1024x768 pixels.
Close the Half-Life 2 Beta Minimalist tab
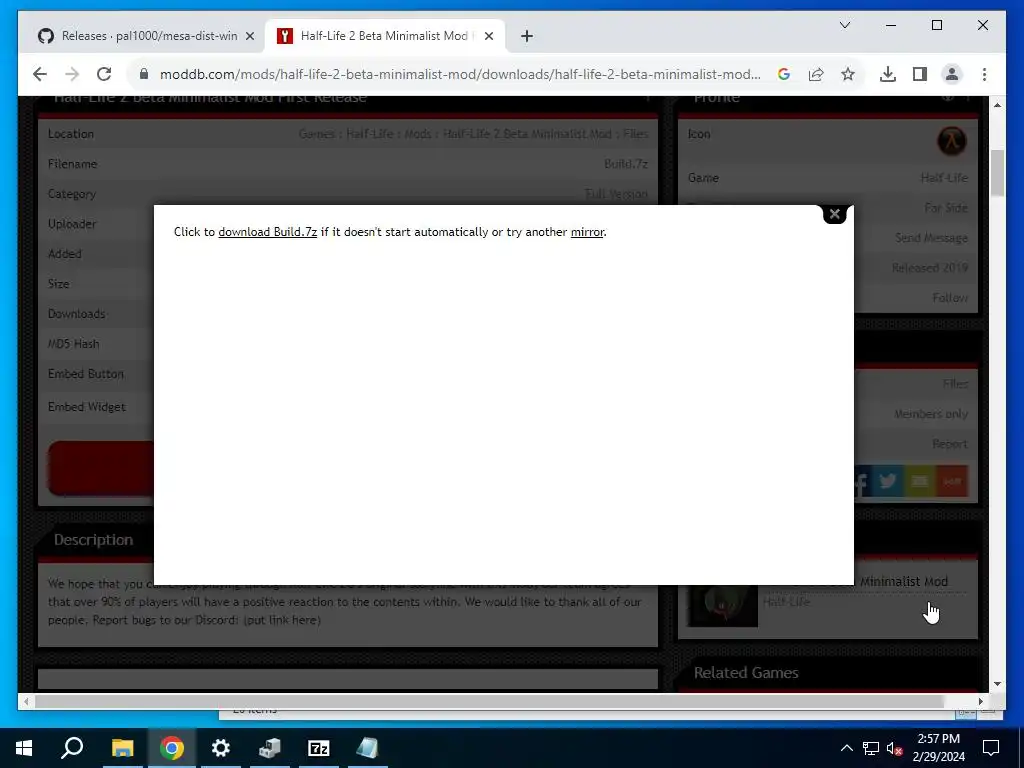pyautogui.click(x=488, y=36)
